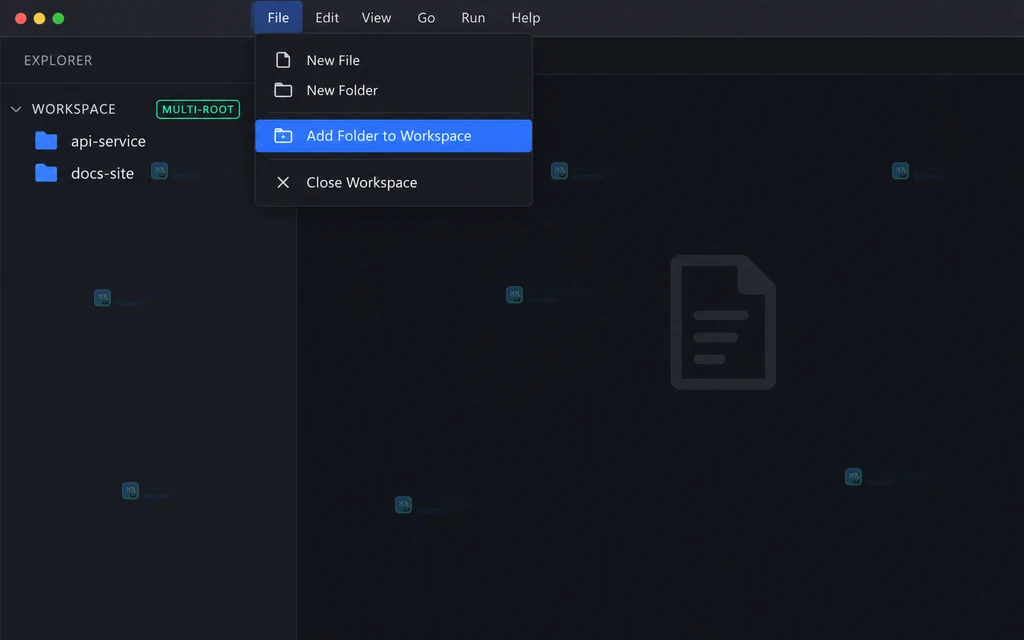Click the MULTI-ROOT badge
1024x640 pixels.
(198, 109)
